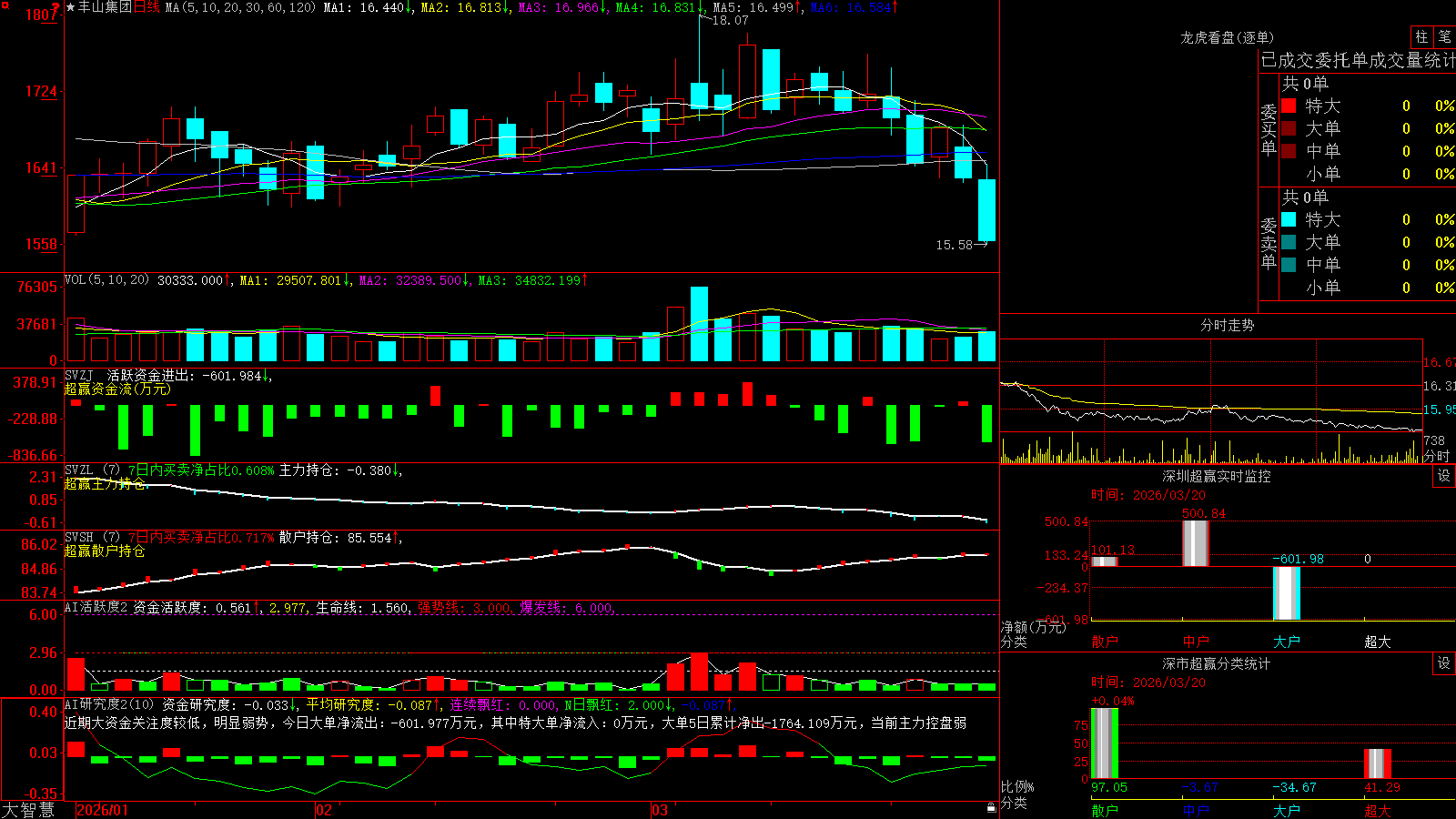Click the MA(5,10,20,30,60,120) indicator parameters

240,7
